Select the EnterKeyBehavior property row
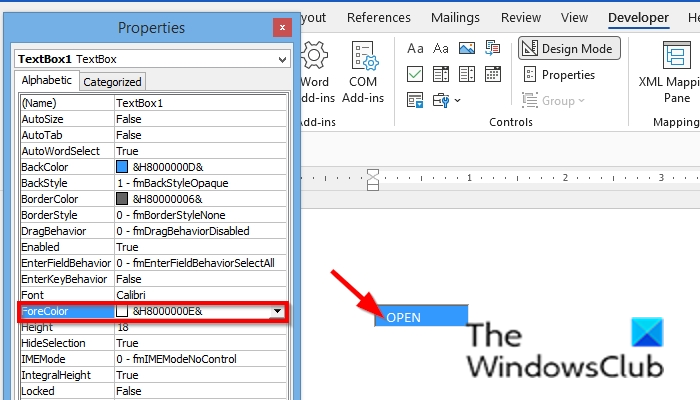 (153, 279)
